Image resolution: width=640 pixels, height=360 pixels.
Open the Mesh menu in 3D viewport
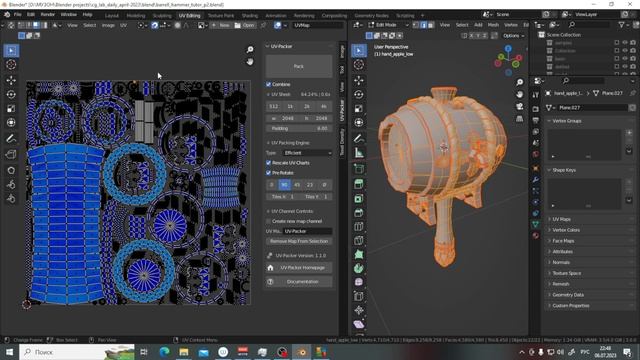[493, 25]
